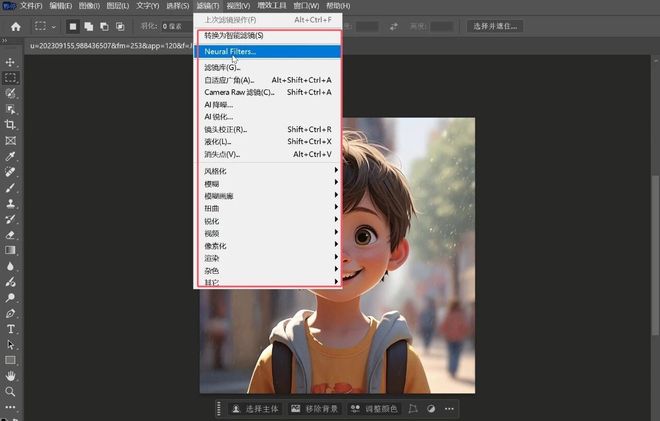This screenshot has height=421, width=660.
Task: Enable Subtract from Selection mode
Action: (104, 27)
